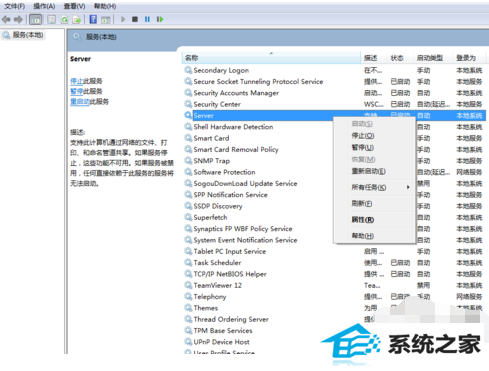Click the forward arrow toolbar icon
The width and height of the screenshot is (489, 371).
pyautogui.click(x=18, y=20)
